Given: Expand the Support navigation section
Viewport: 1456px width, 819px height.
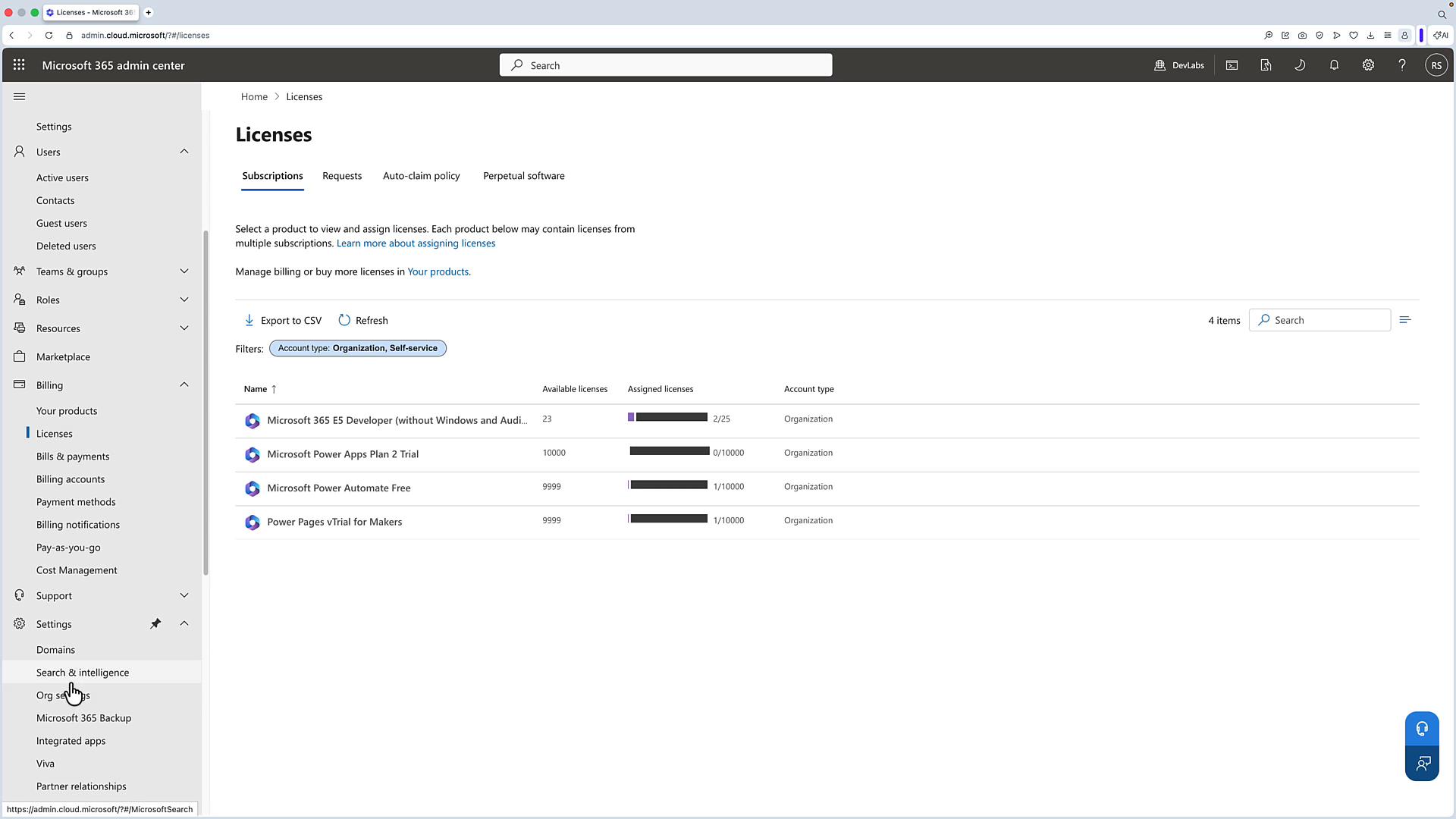Looking at the screenshot, I should [x=184, y=595].
